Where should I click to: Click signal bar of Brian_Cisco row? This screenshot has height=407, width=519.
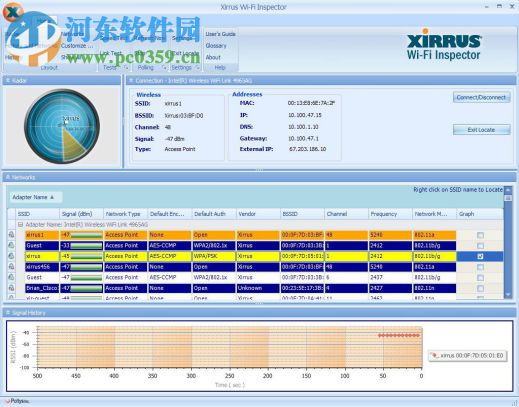tap(86, 288)
